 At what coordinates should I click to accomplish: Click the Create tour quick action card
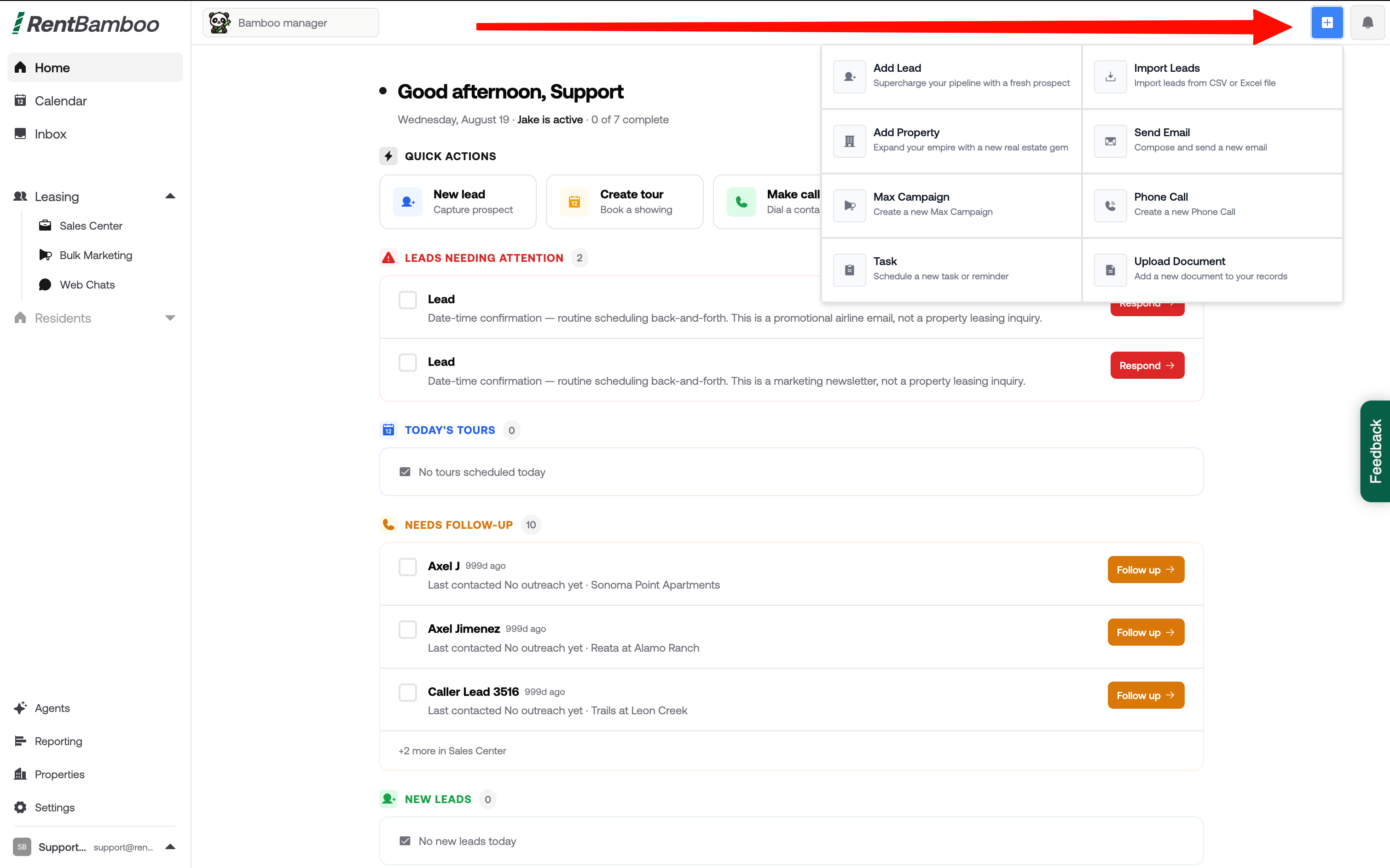(x=625, y=202)
